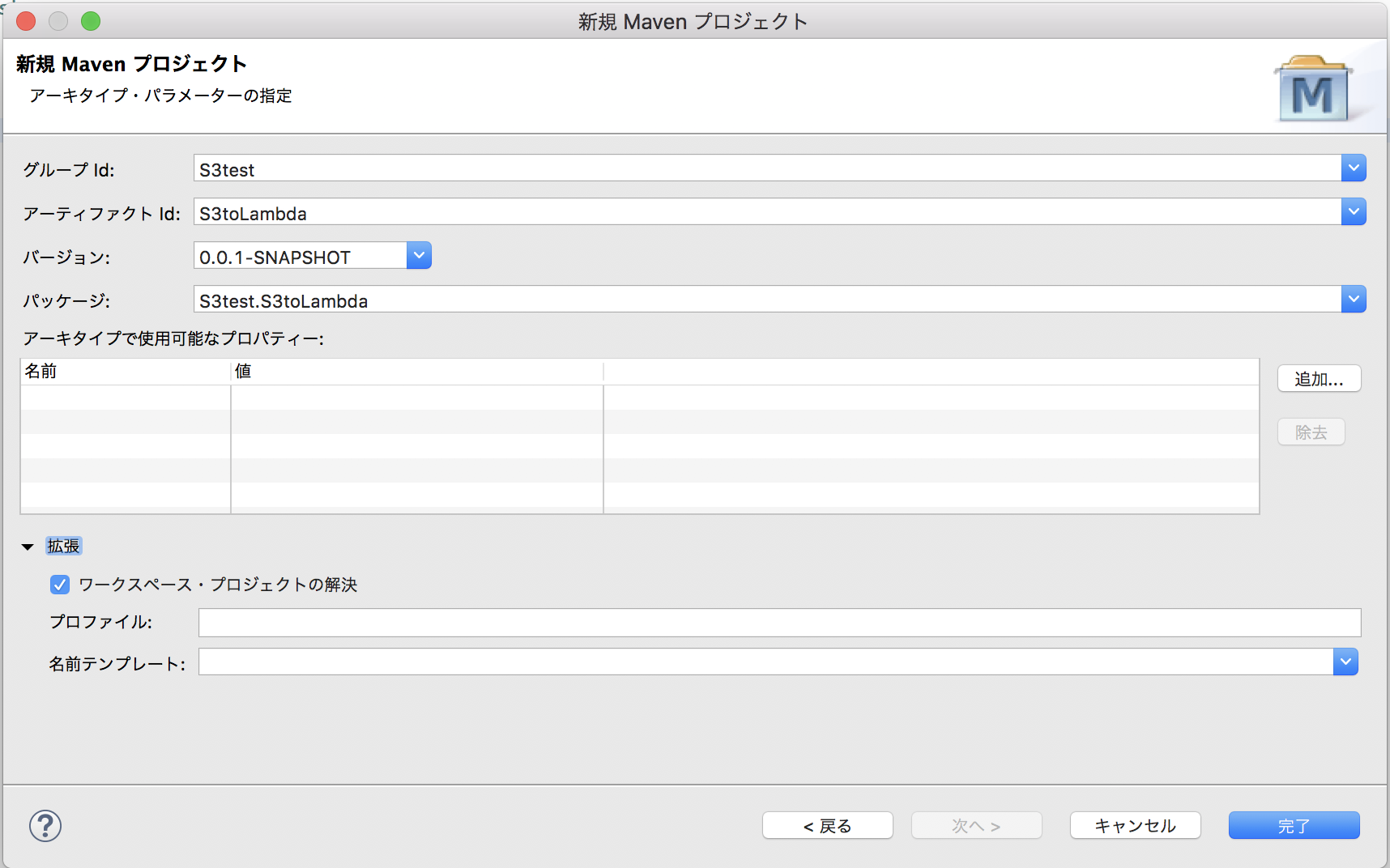Finish the wizard with 完了
The width and height of the screenshot is (1390, 868).
pos(1294,826)
